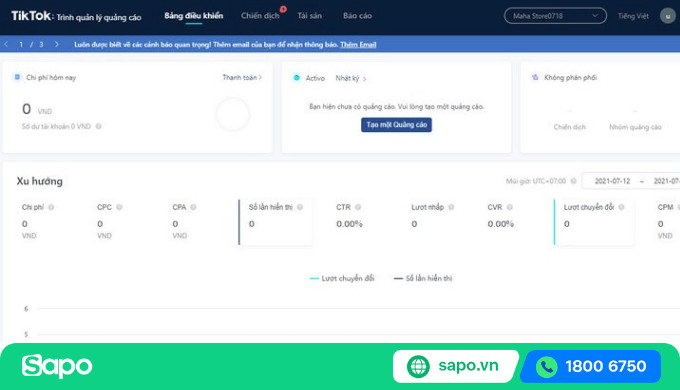Expand the Maha Store0718 account dropdown
This screenshot has width=680, height=390.
point(555,16)
